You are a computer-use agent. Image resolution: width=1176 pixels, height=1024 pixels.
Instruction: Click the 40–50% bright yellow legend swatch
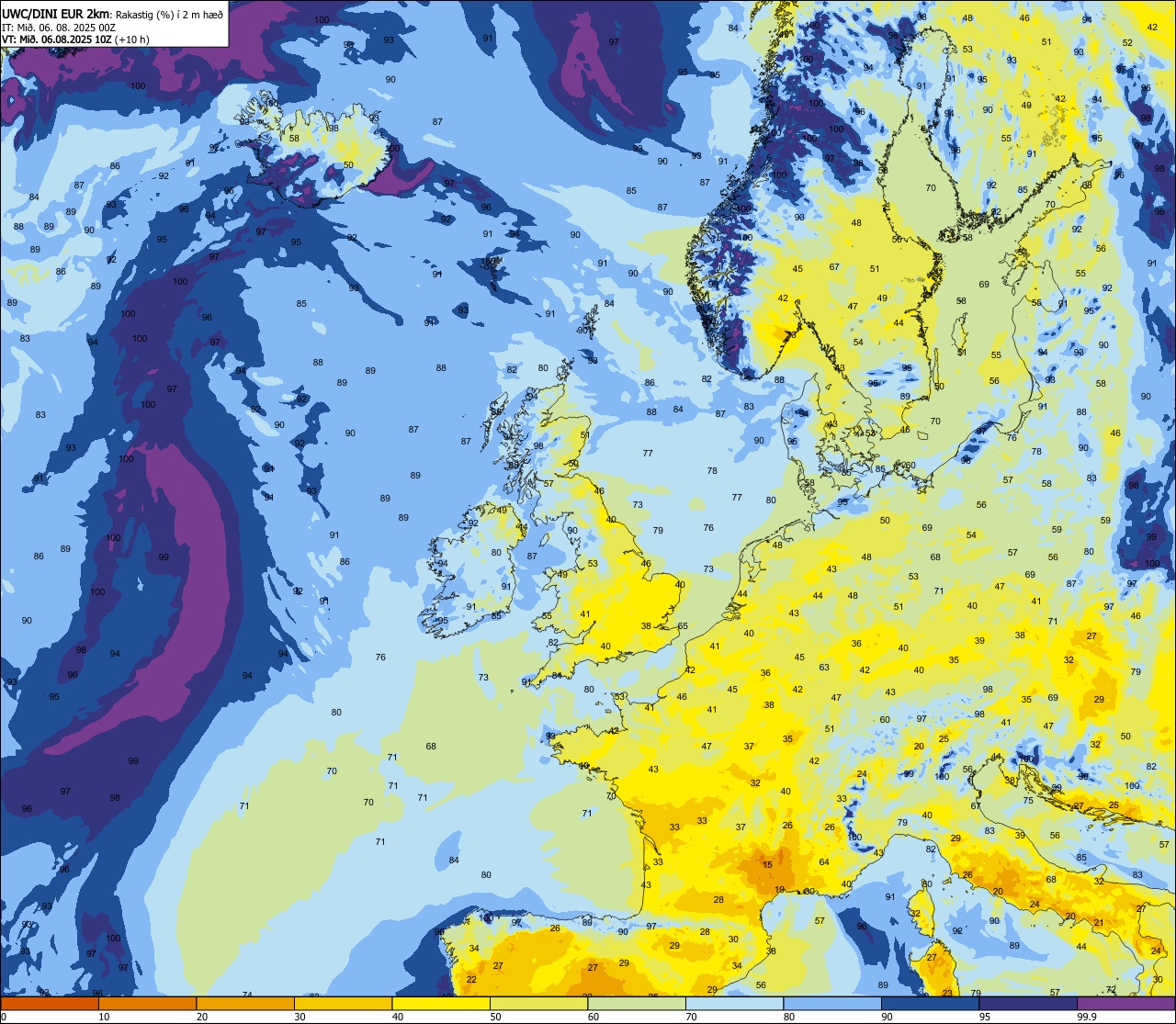(x=441, y=1003)
